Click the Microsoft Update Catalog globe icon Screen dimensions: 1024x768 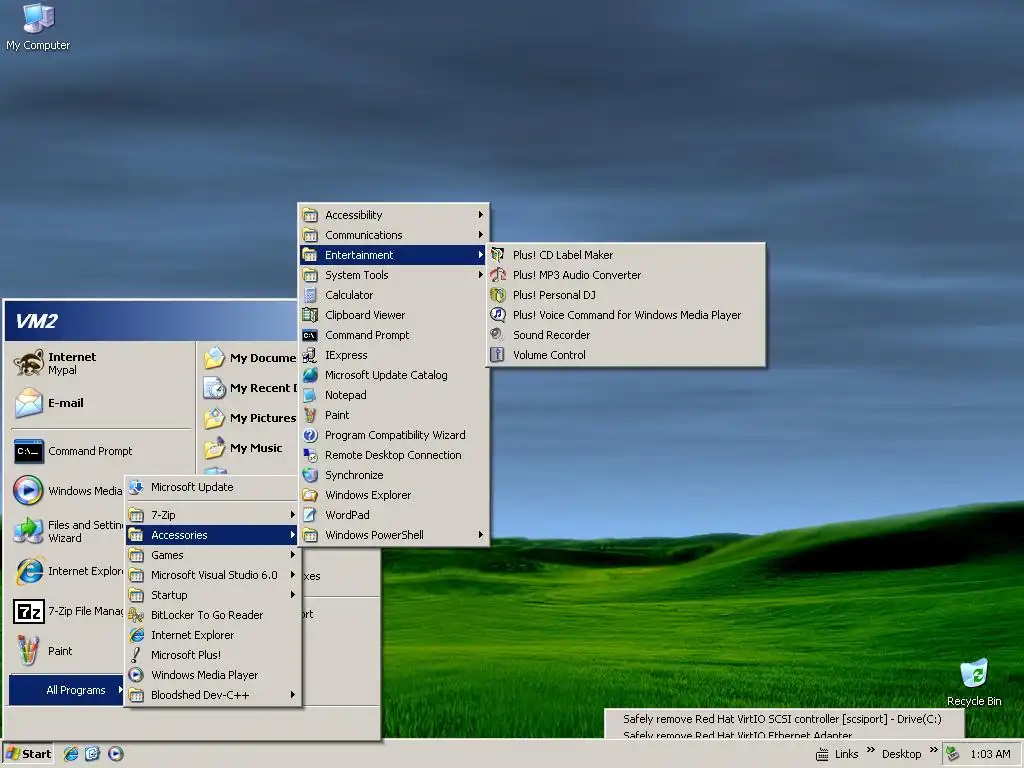pyautogui.click(x=310, y=375)
